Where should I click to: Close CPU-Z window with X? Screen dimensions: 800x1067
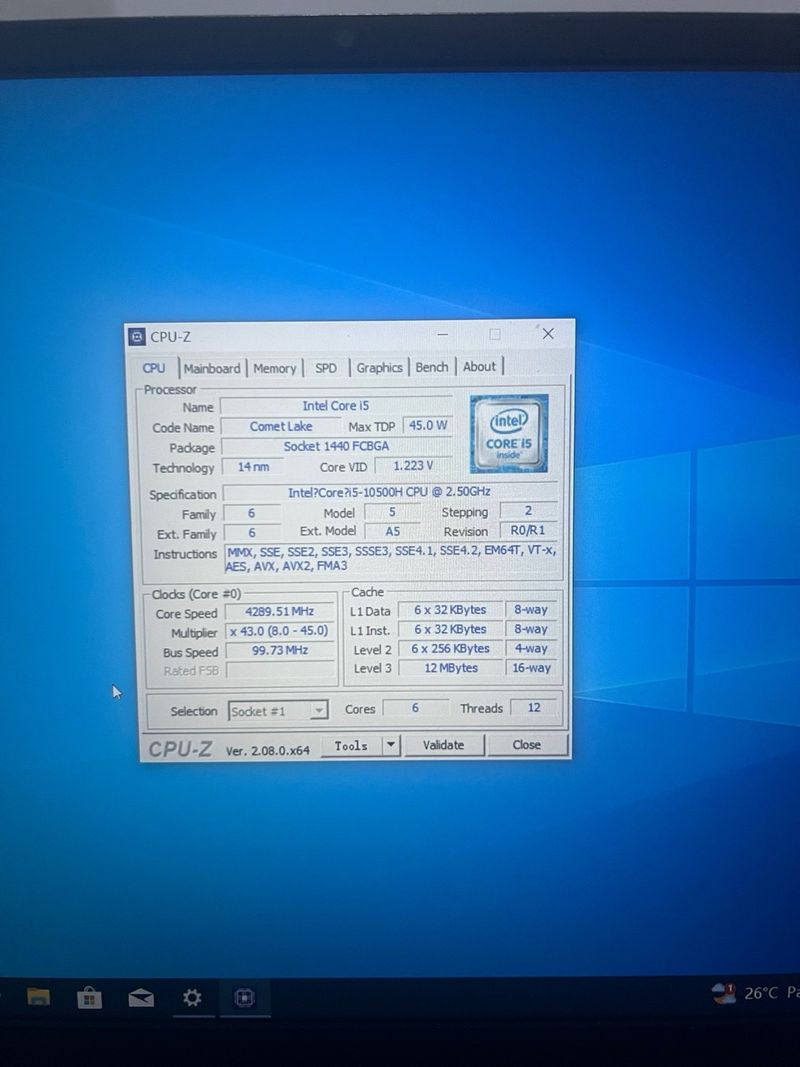tap(548, 333)
